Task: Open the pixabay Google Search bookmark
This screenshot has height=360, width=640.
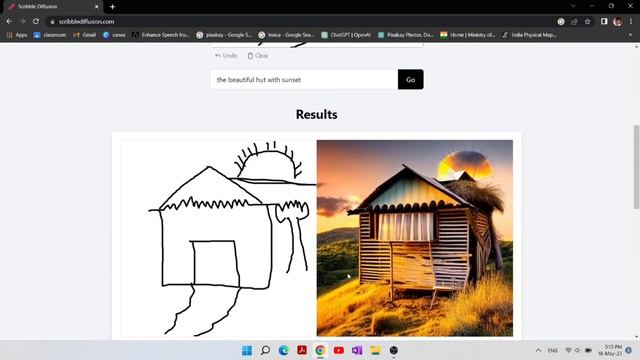Action: 224,35
